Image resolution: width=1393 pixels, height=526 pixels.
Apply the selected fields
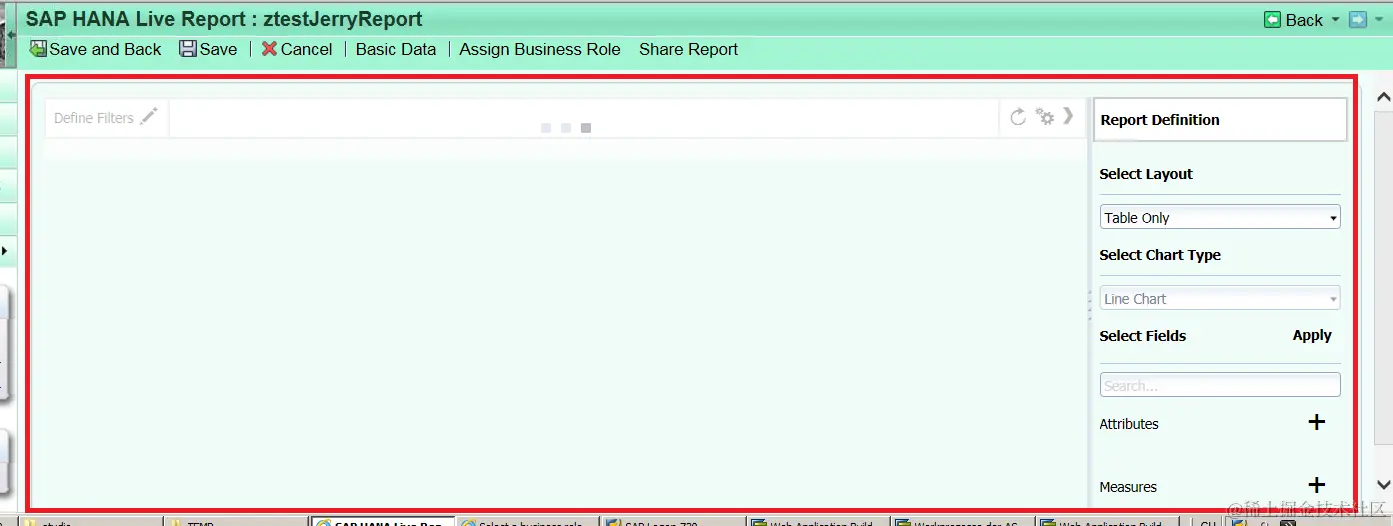point(1312,335)
